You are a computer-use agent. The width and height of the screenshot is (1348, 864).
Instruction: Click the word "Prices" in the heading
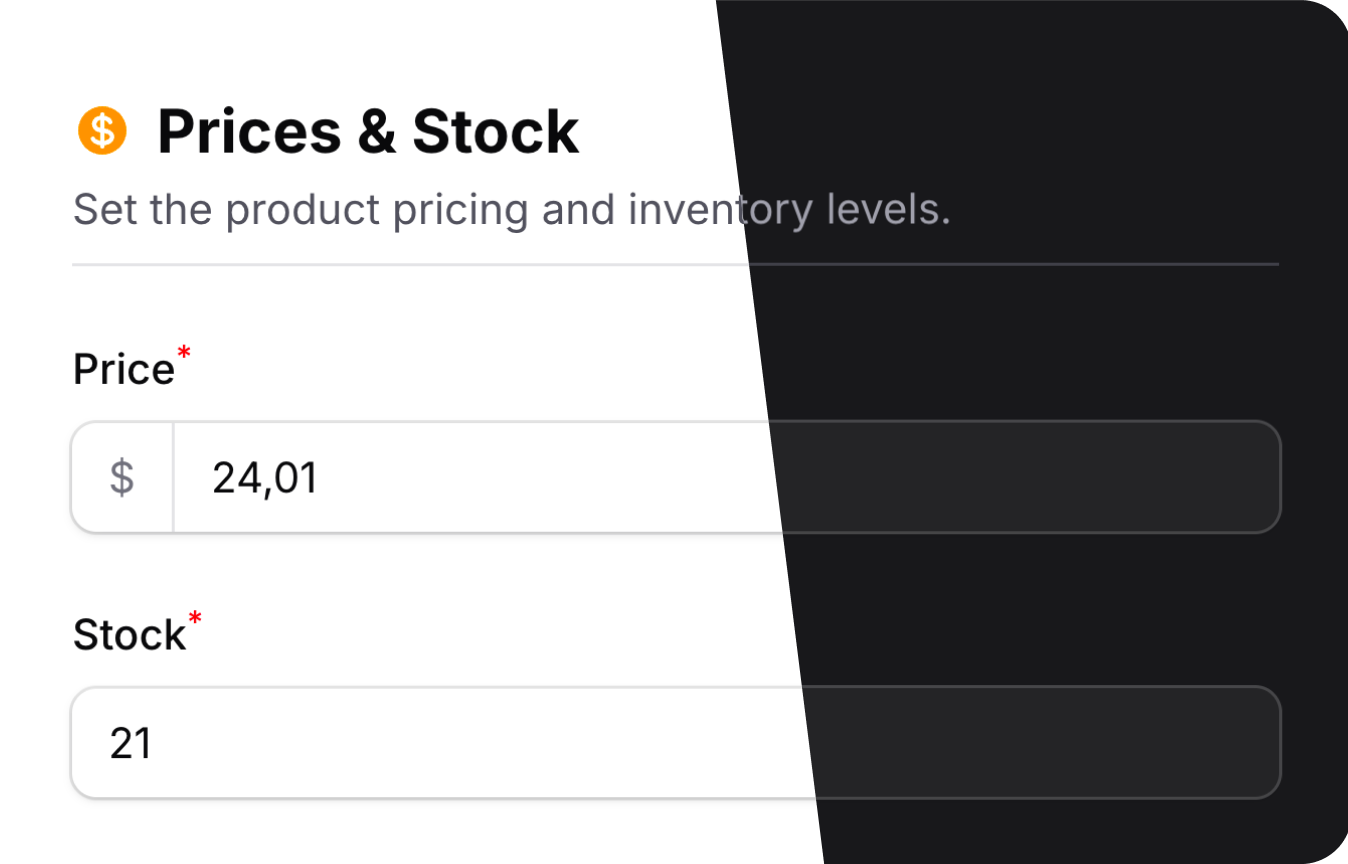pos(248,132)
